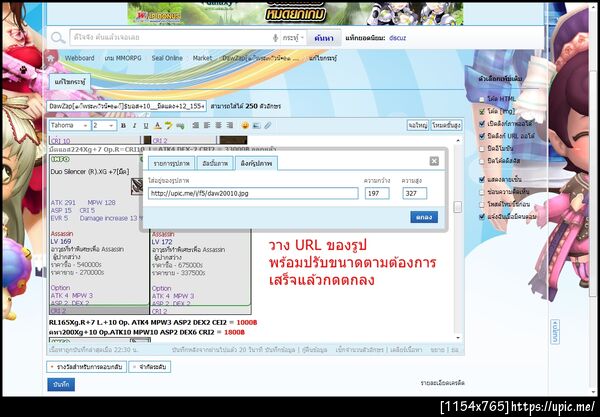Open the smiley emoticon picker
This screenshot has width=600, height=417.
tap(245, 125)
